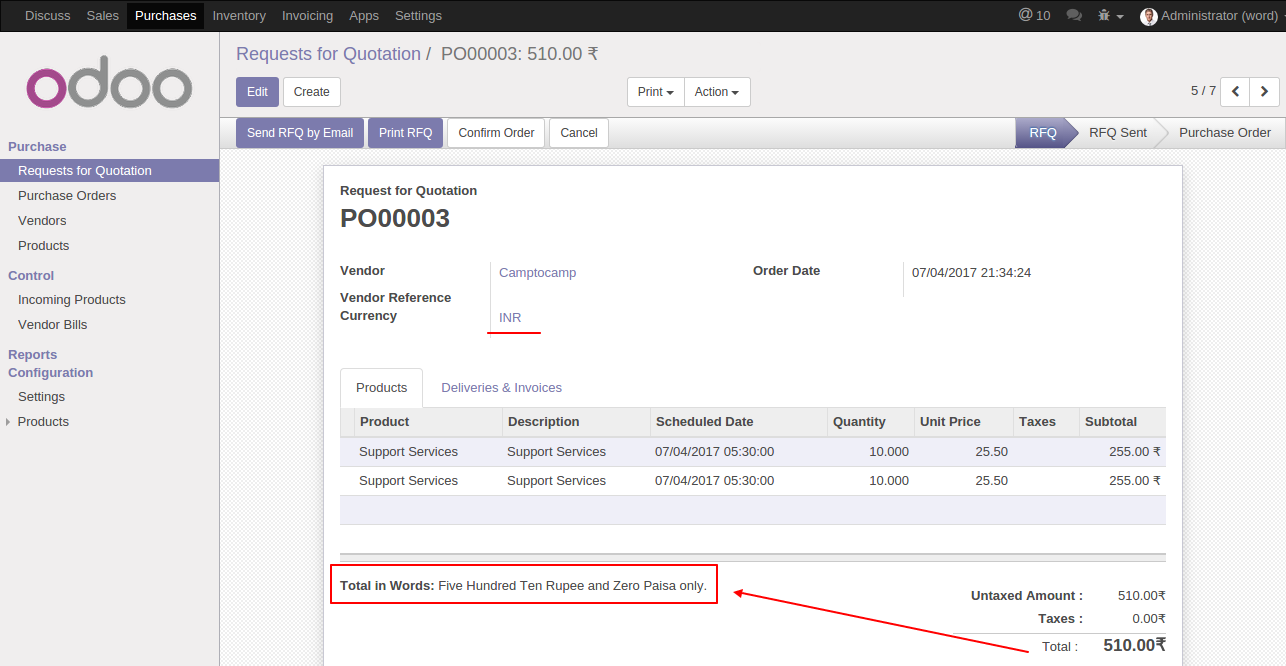Screen dimensions: 1286x666
Task: Select the RFQ status stage
Action: [x=1043, y=133]
